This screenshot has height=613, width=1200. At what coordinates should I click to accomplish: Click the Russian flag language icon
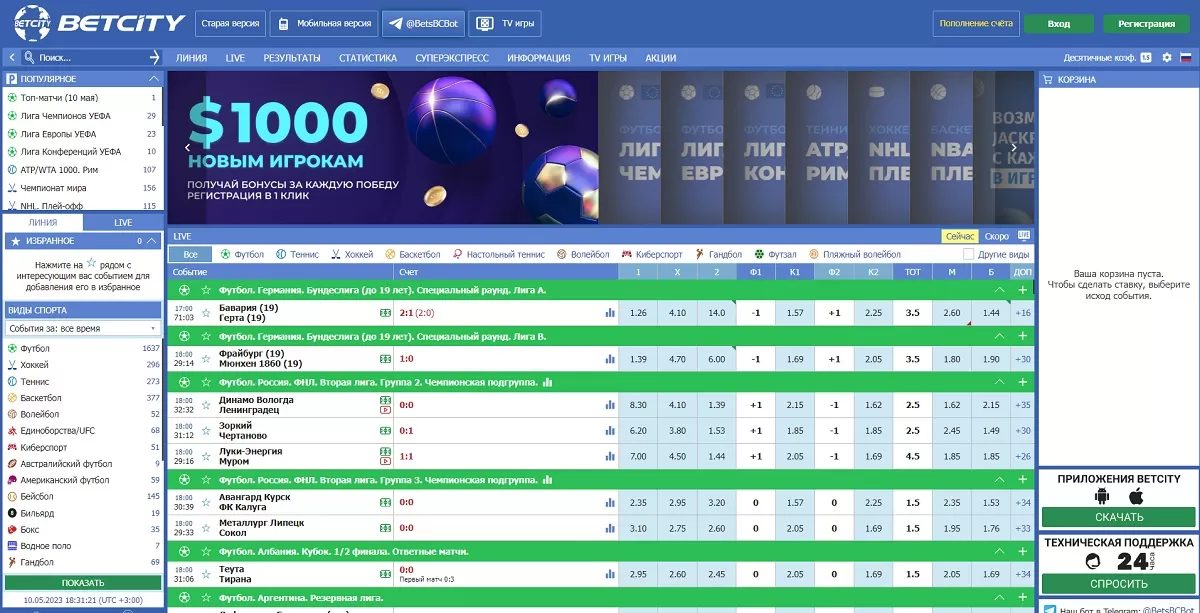(1186, 58)
